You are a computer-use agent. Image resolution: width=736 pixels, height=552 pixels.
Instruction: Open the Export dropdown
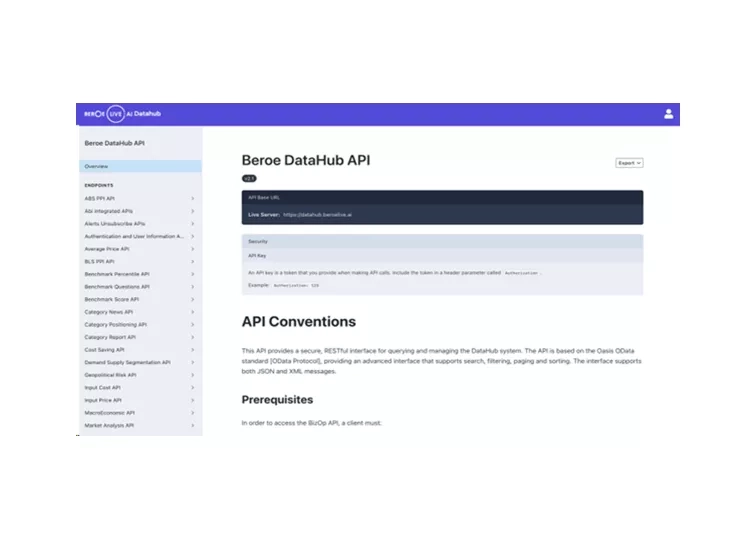629,162
